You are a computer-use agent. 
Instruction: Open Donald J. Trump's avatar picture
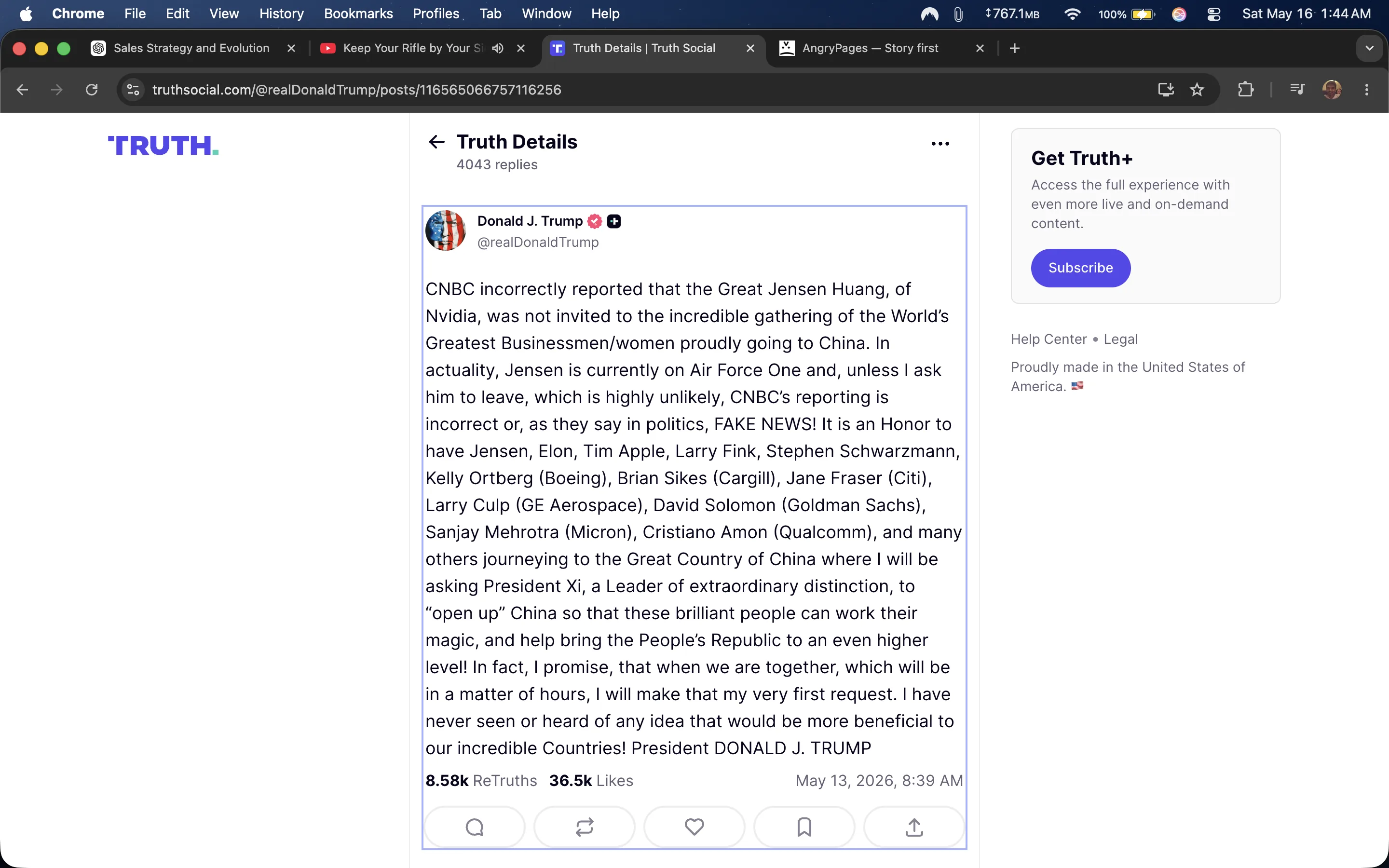(x=446, y=231)
